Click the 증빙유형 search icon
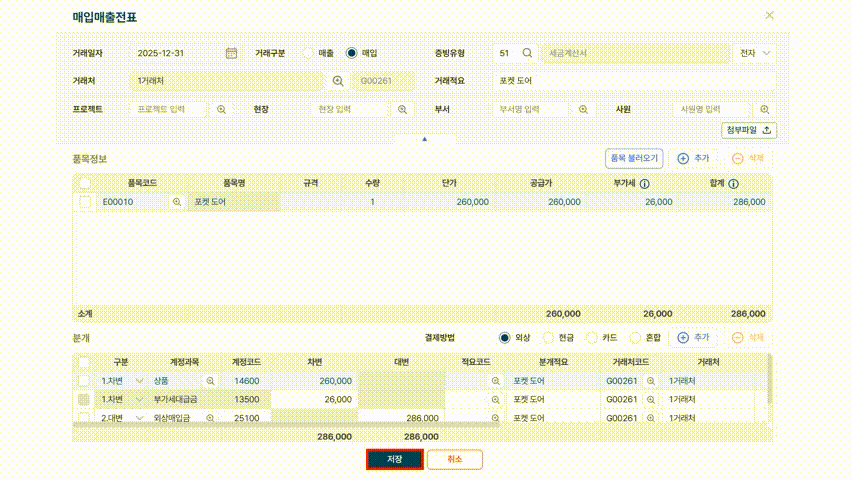 coord(528,53)
